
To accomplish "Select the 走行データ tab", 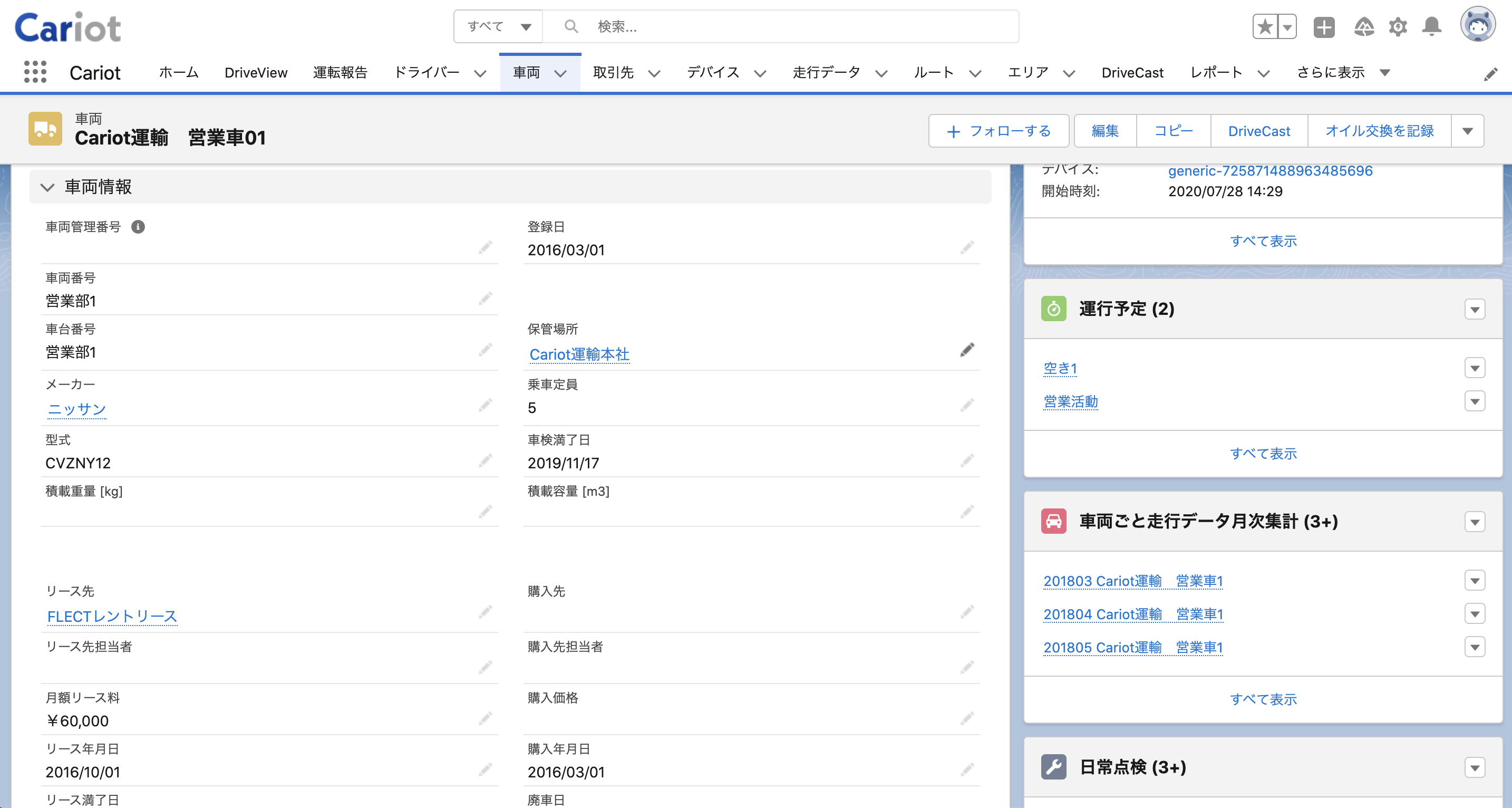I will tap(827, 73).
